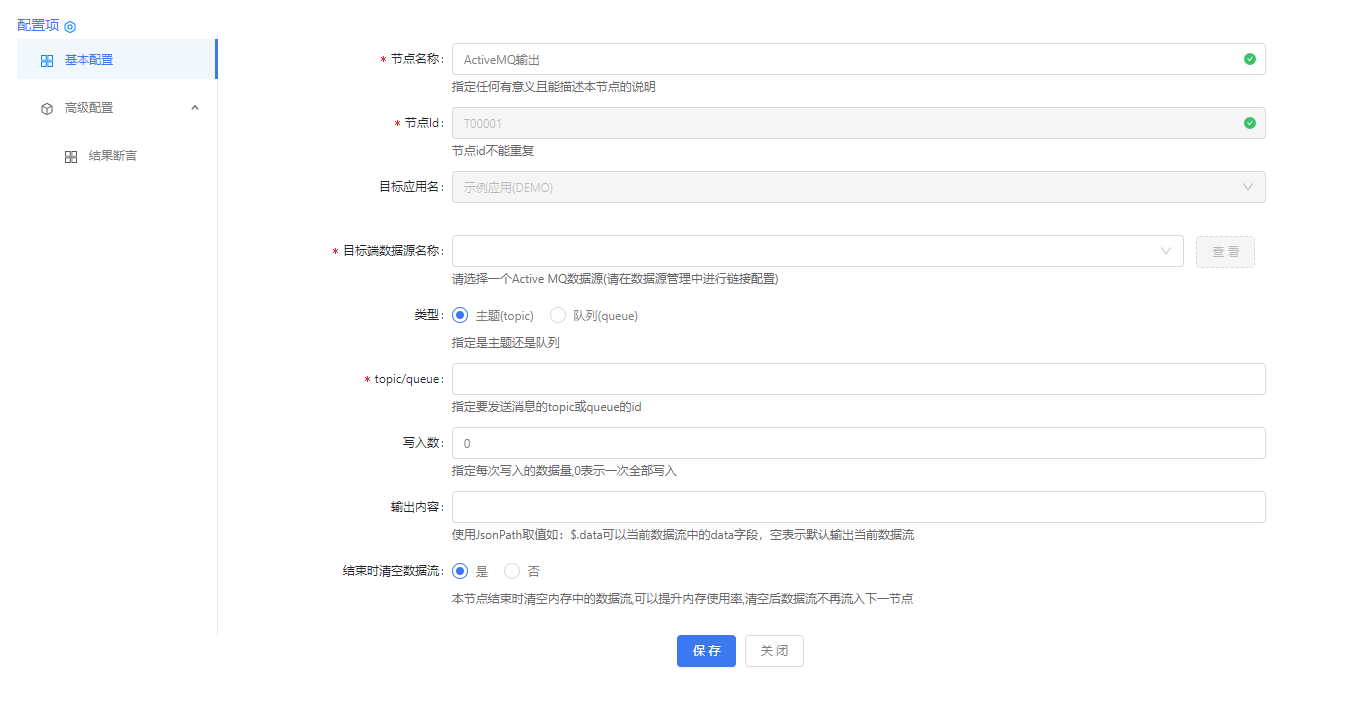Click the 输出内容 input field
1370x703 pixels.
tap(858, 507)
